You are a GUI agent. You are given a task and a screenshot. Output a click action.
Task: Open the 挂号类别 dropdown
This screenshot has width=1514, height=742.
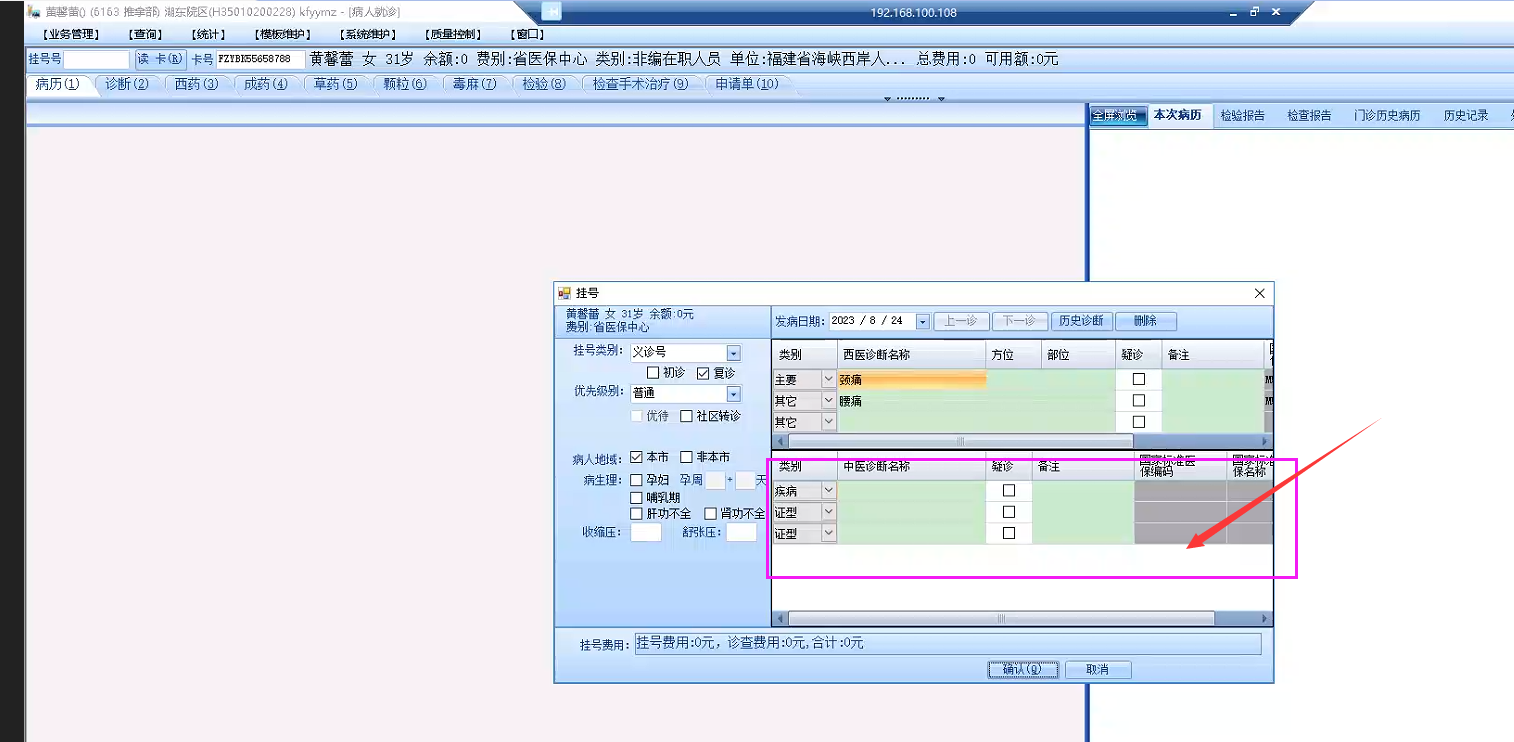pyautogui.click(x=733, y=353)
